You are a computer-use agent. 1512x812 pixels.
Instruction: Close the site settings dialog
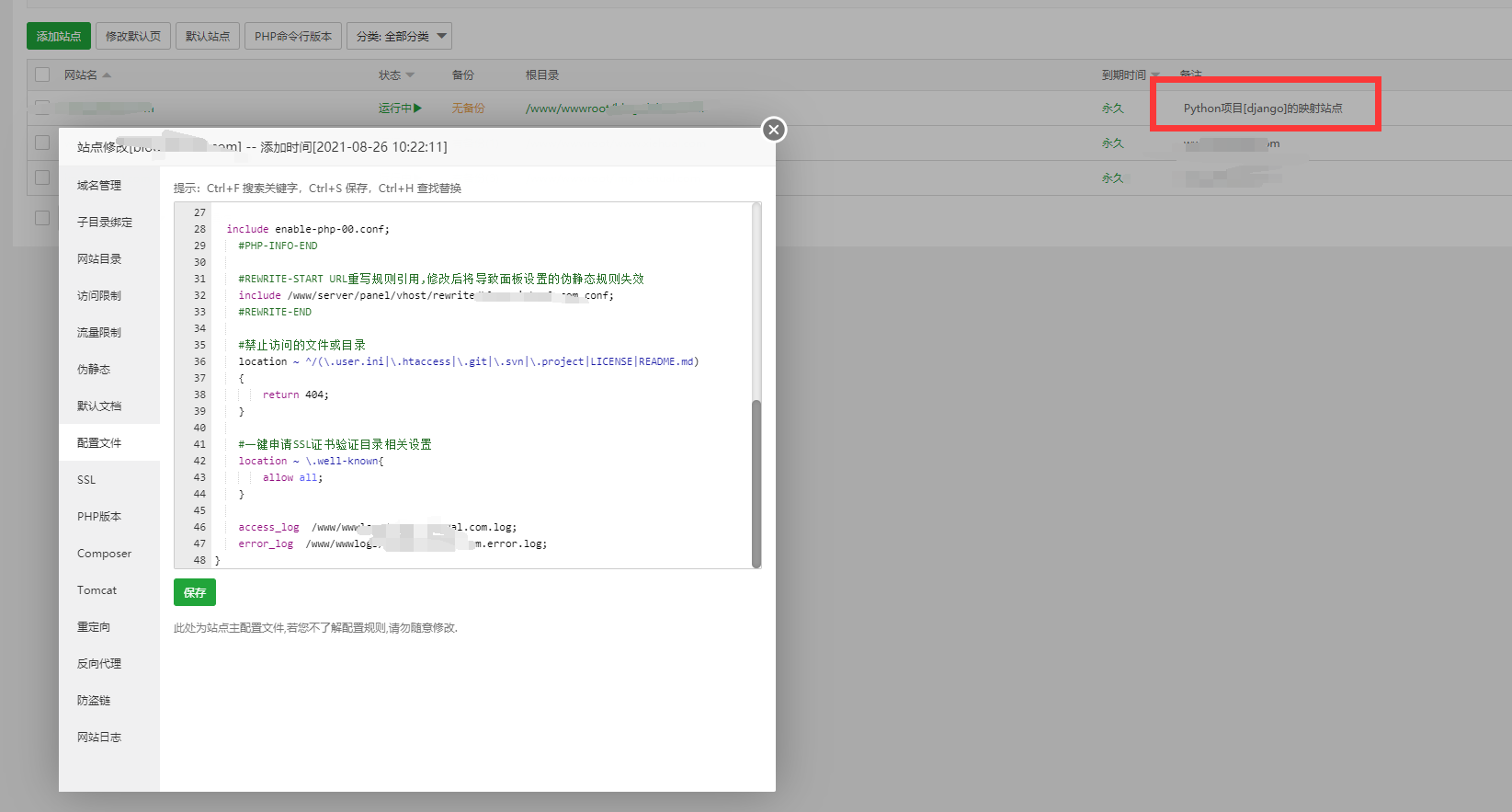pos(774,130)
